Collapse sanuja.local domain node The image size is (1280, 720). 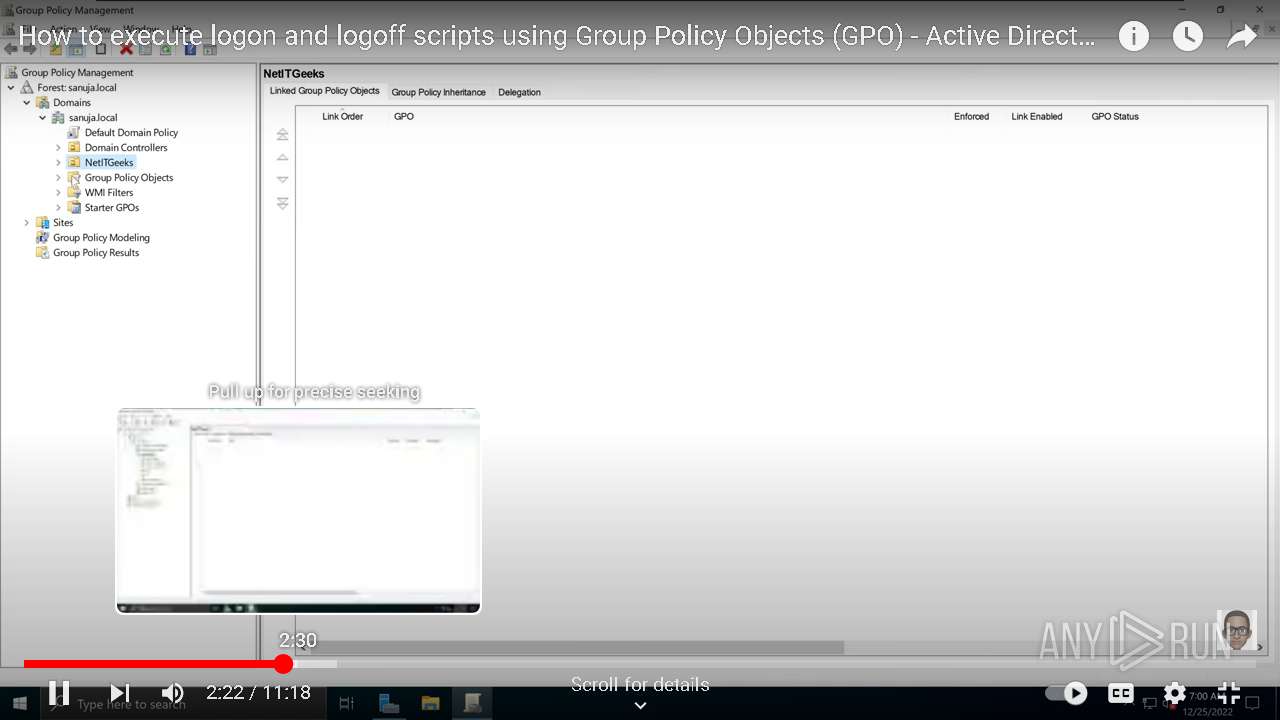pos(43,117)
